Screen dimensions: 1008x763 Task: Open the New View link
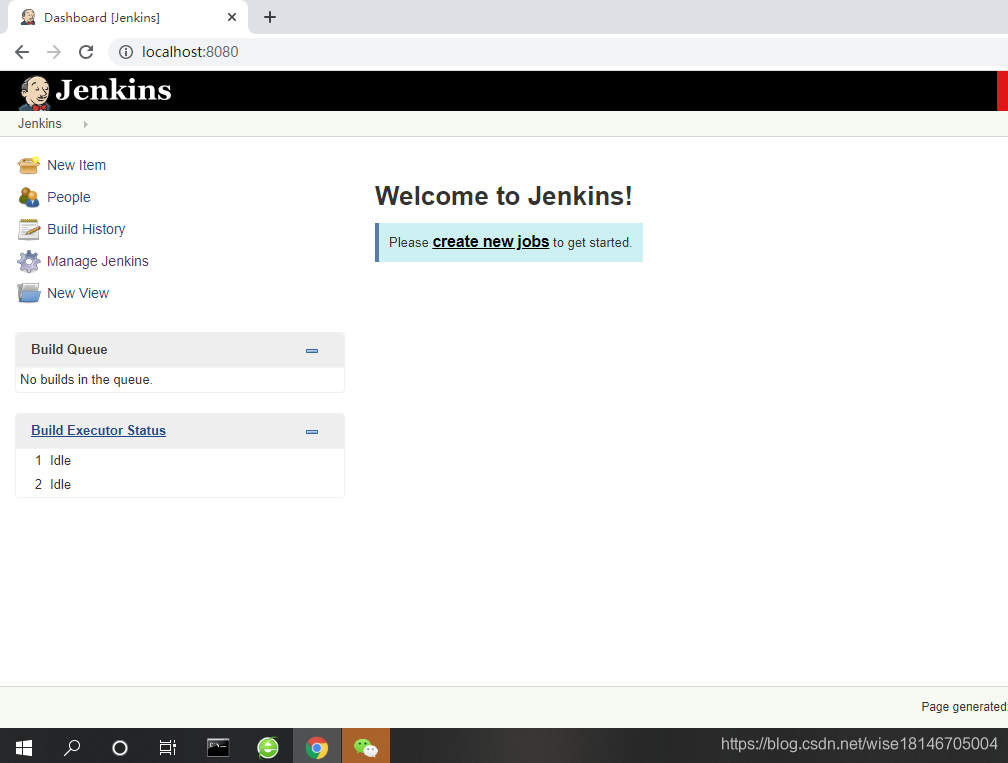coord(78,293)
